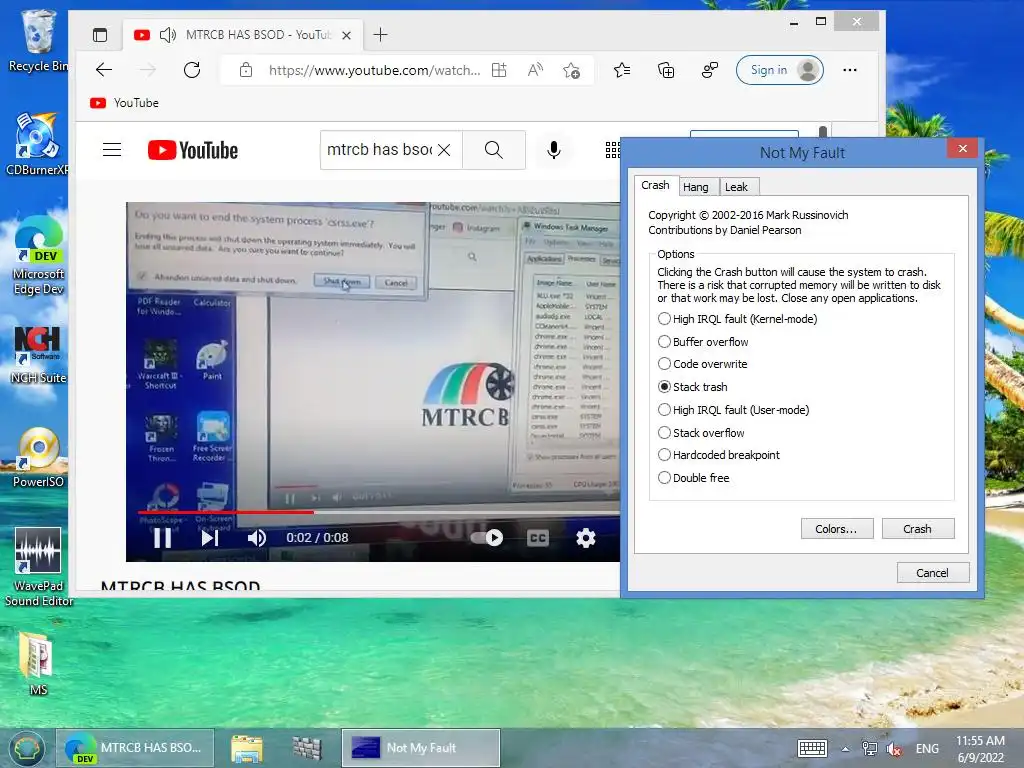Click the Edge tab actions menu icon
Image resolution: width=1024 pixels, height=768 pixels.
pyautogui.click(x=100, y=35)
